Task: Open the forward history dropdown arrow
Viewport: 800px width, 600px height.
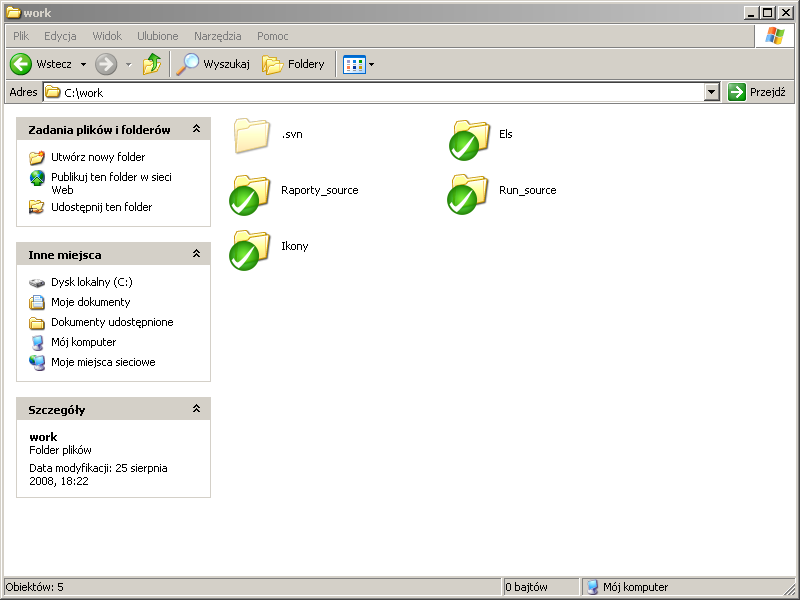Action: tap(129, 65)
